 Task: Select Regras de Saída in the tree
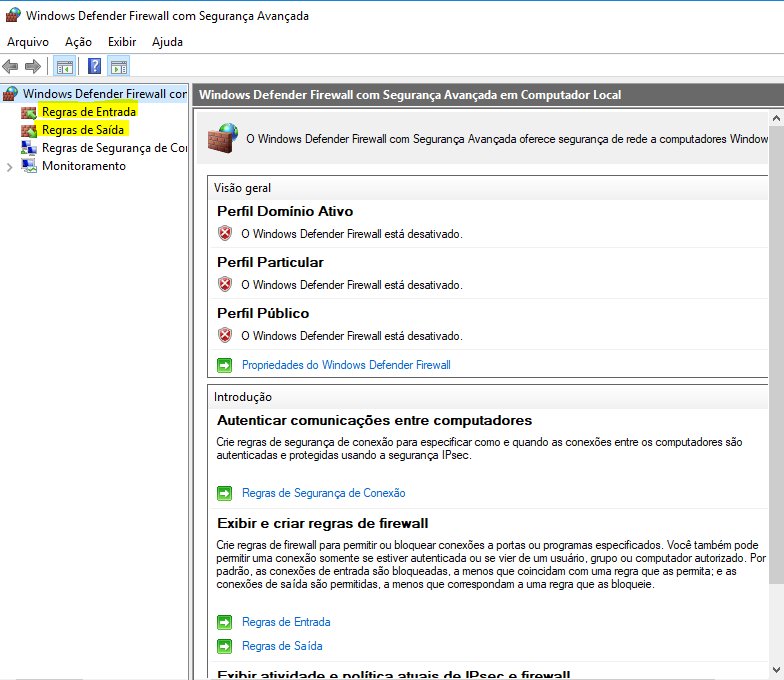[83, 130]
